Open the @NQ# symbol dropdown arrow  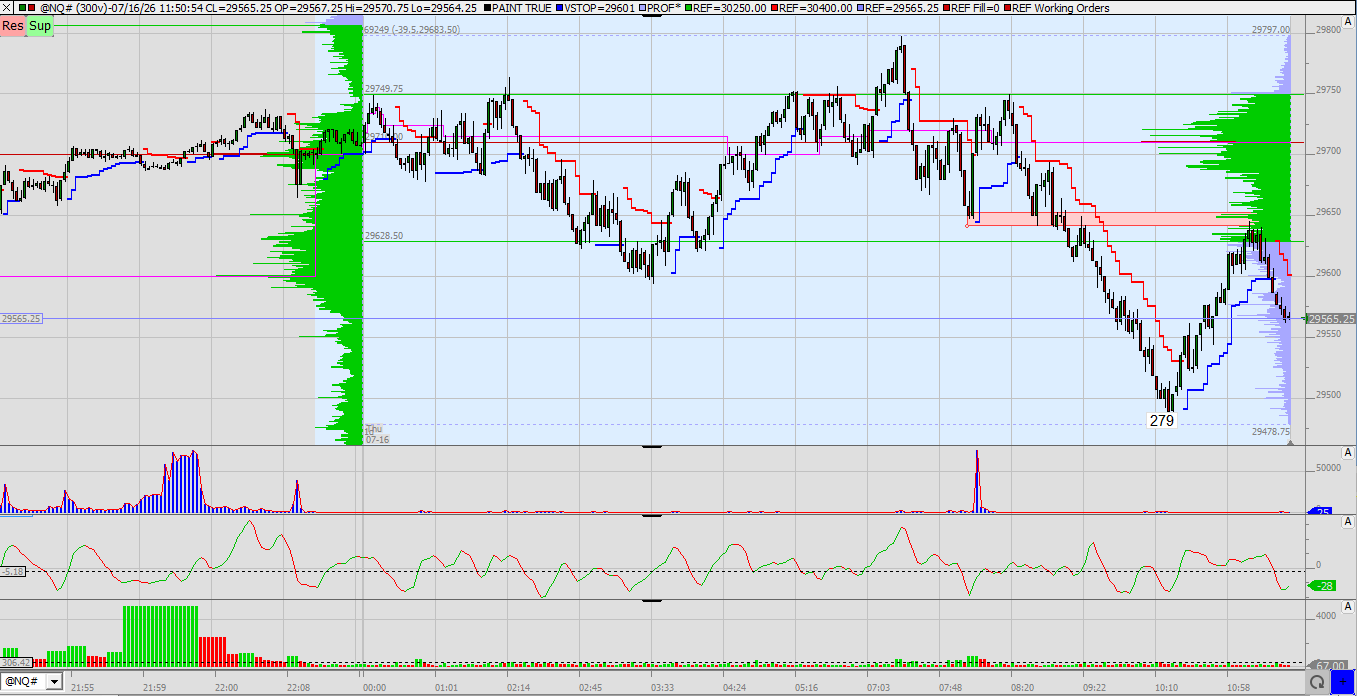[52, 682]
